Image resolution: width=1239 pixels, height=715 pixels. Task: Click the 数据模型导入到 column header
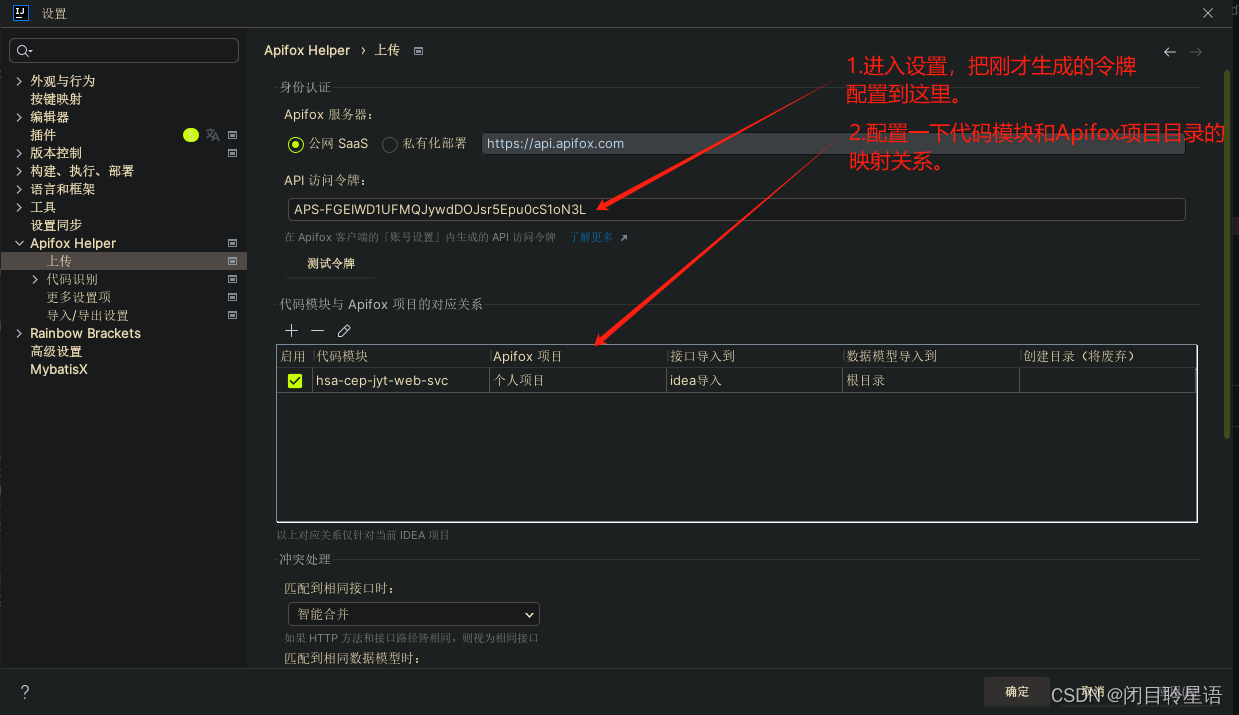pos(931,356)
